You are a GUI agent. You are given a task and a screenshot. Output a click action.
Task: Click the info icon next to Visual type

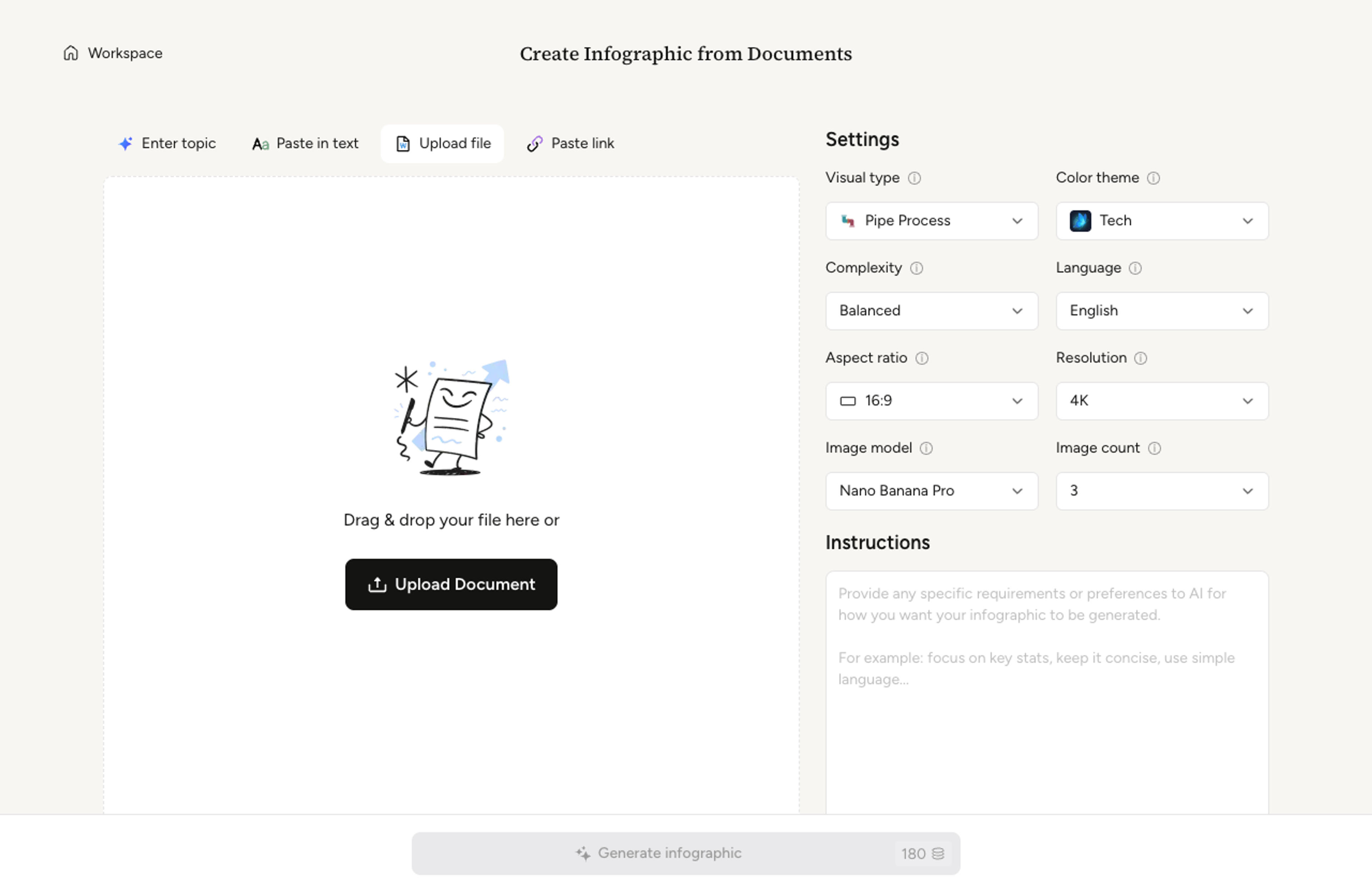pos(914,178)
